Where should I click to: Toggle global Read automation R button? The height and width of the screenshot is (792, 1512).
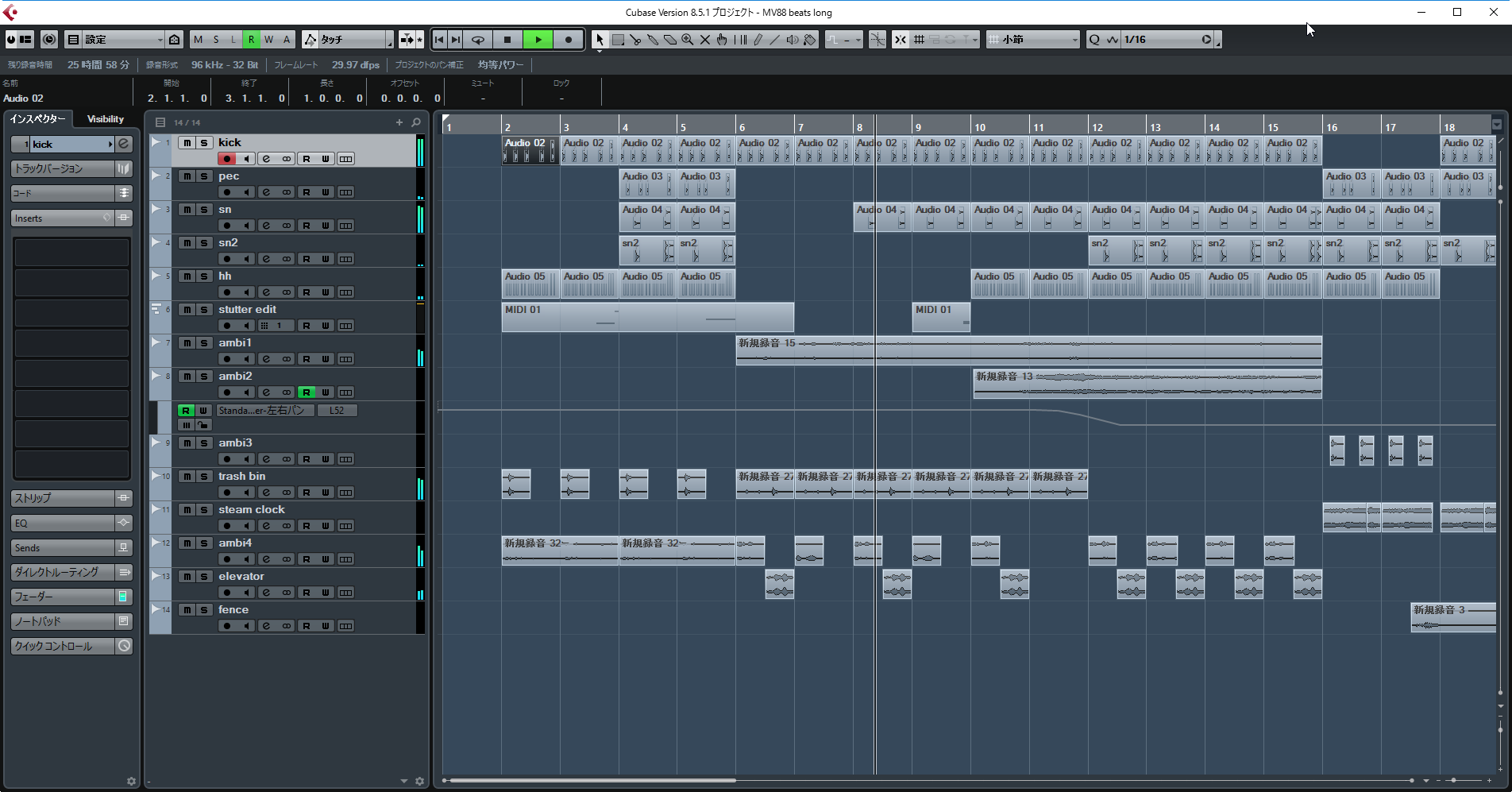(251, 40)
